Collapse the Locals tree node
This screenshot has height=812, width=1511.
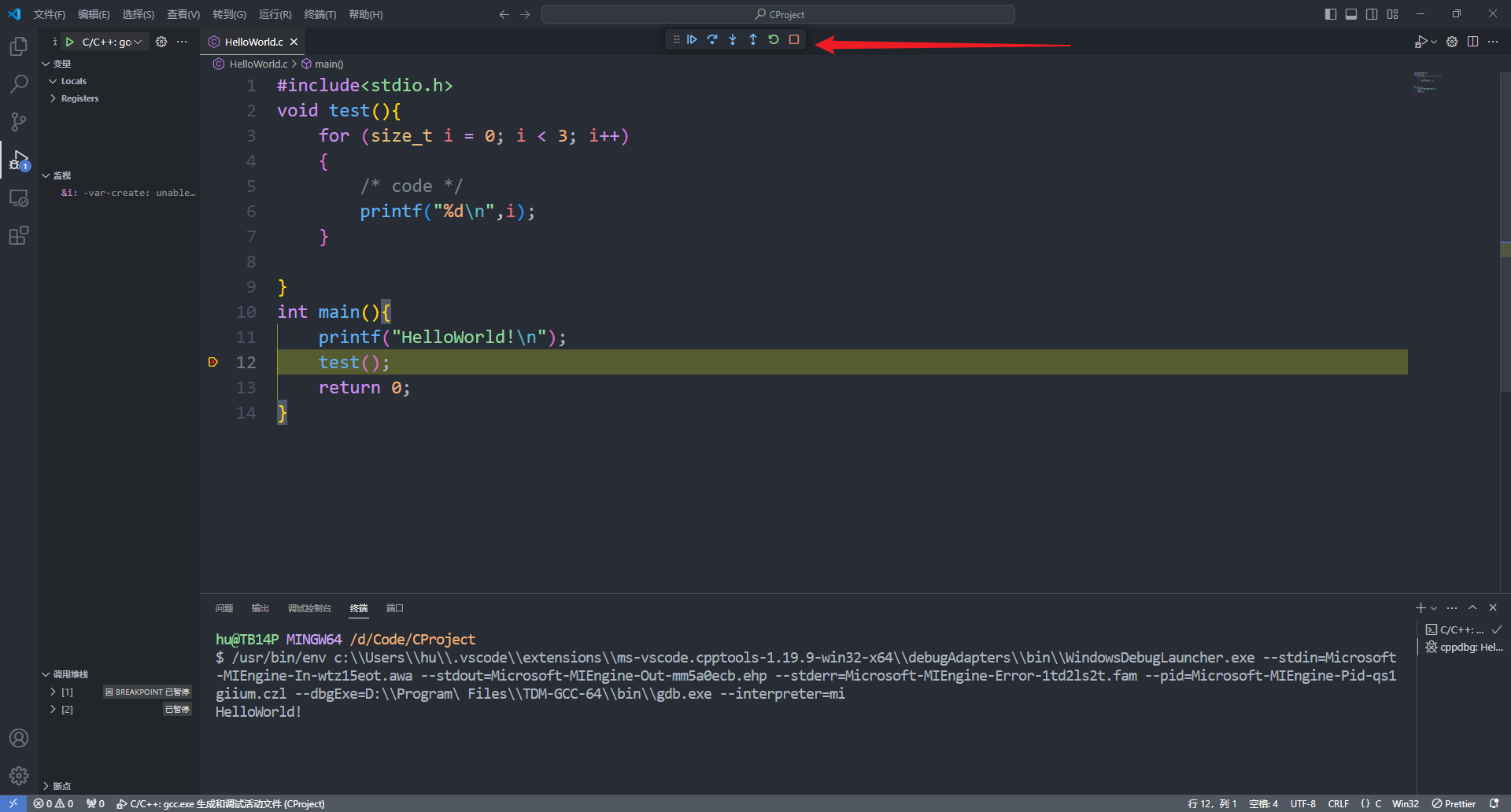pyautogui.click(x=53, y=81)
